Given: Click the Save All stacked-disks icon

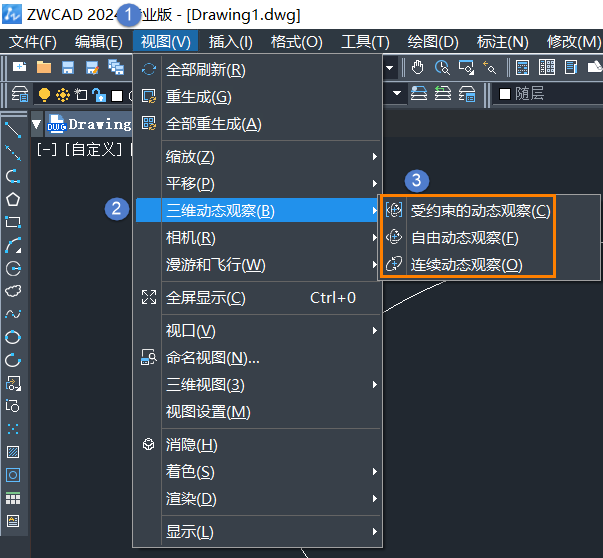Looking at the screenshot, I should 116,67.
